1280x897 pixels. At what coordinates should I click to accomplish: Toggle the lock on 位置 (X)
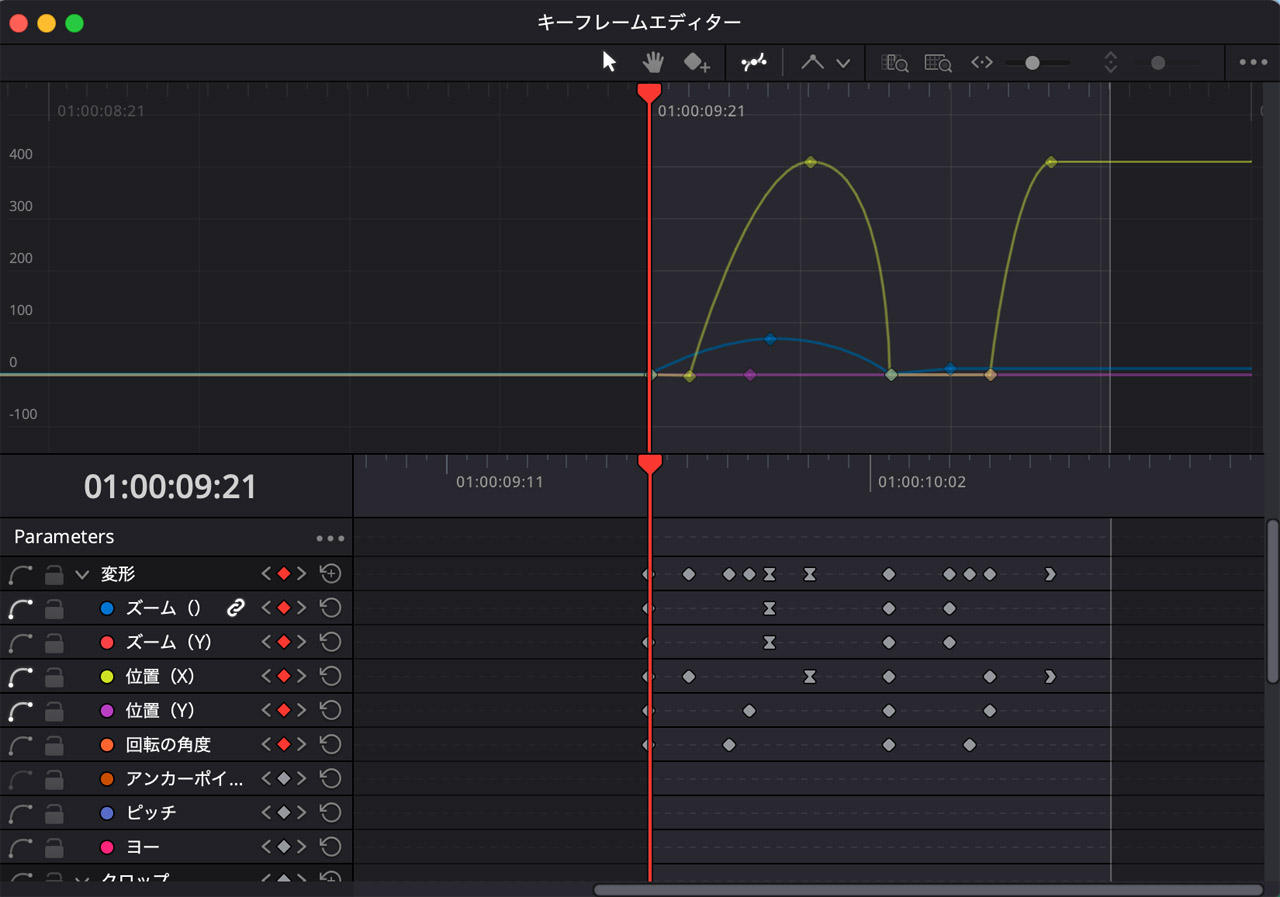click(x=55, y=677)
